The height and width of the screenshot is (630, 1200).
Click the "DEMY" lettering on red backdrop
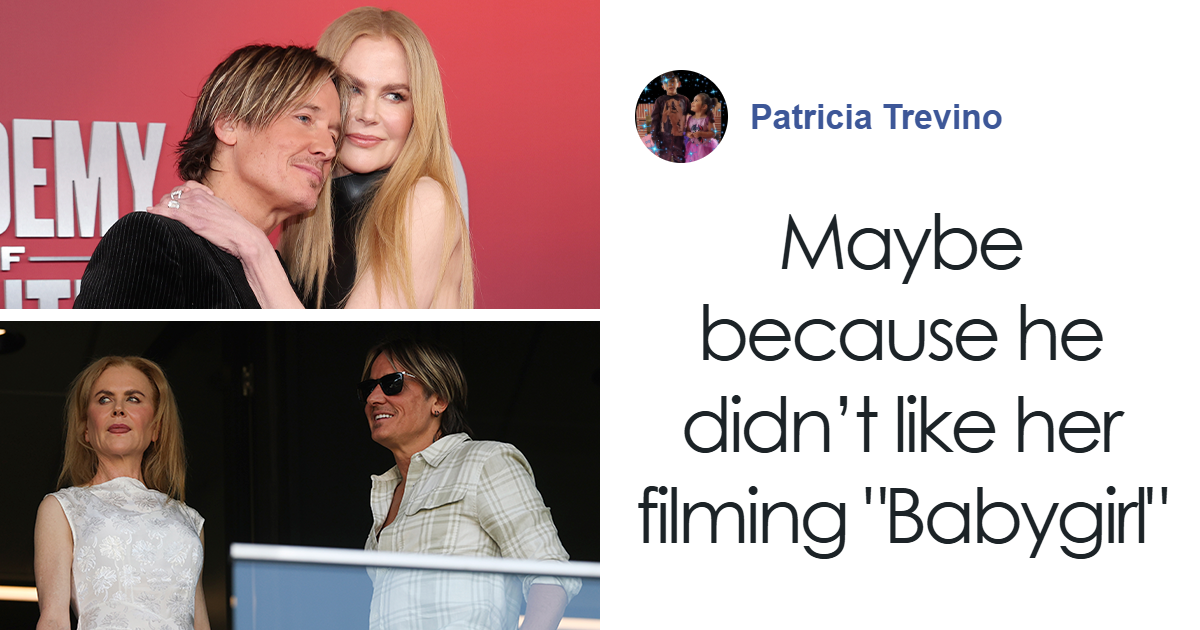tap(82, 177)
